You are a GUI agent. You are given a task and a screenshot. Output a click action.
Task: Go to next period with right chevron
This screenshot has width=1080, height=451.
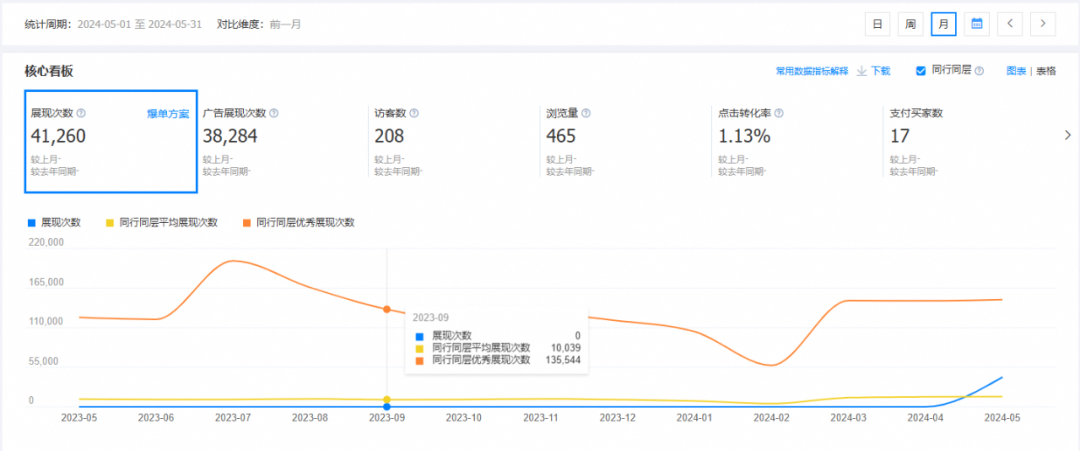pos(1043,23)
